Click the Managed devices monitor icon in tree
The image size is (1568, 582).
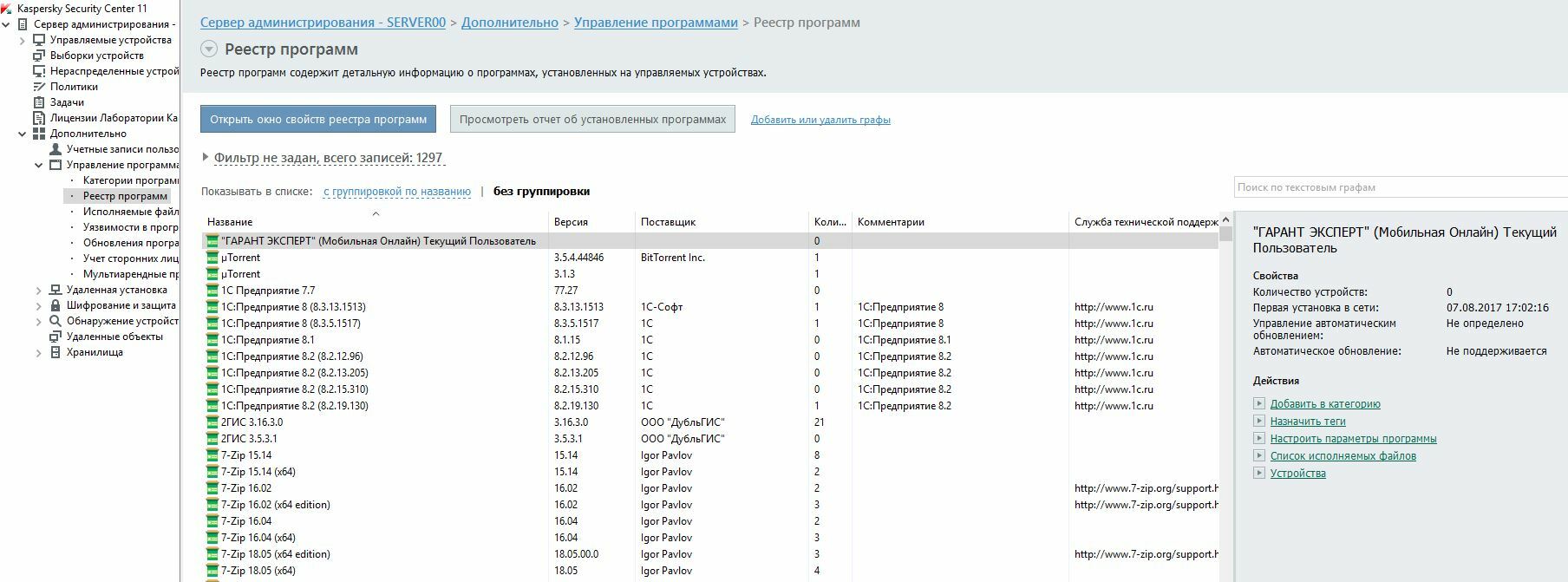tap(39, 40)
